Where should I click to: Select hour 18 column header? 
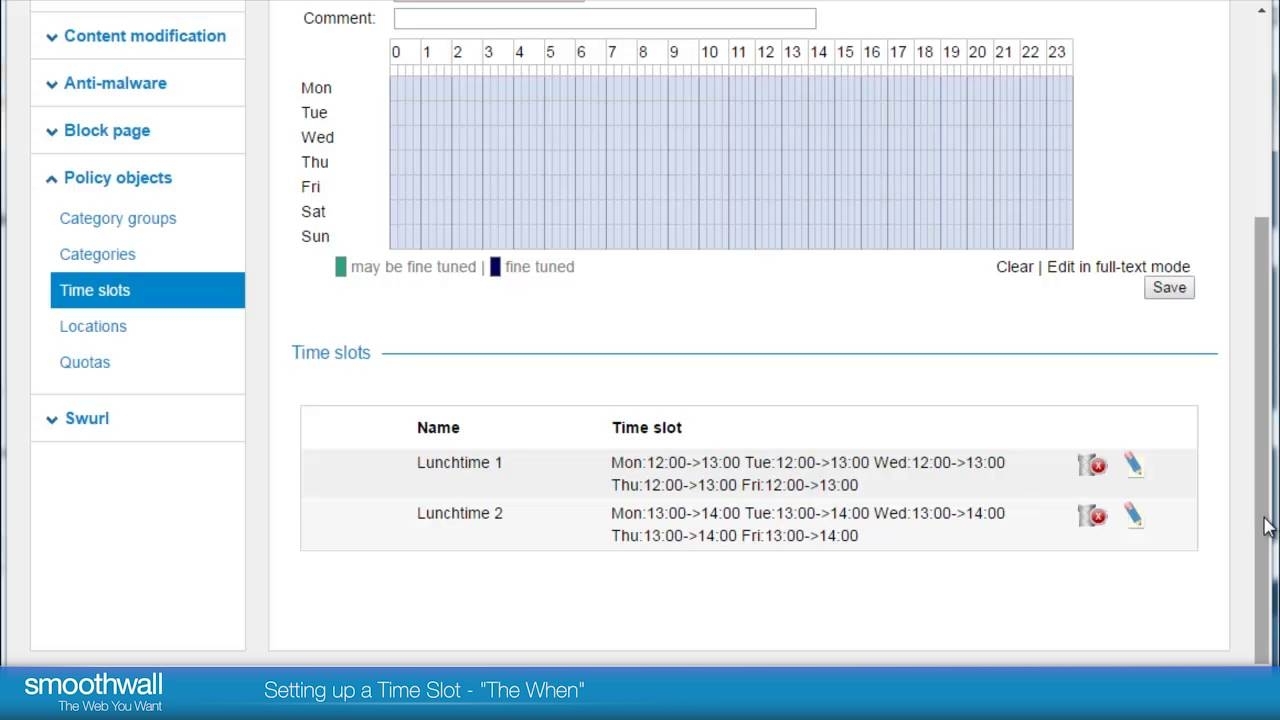click(924, 52)
